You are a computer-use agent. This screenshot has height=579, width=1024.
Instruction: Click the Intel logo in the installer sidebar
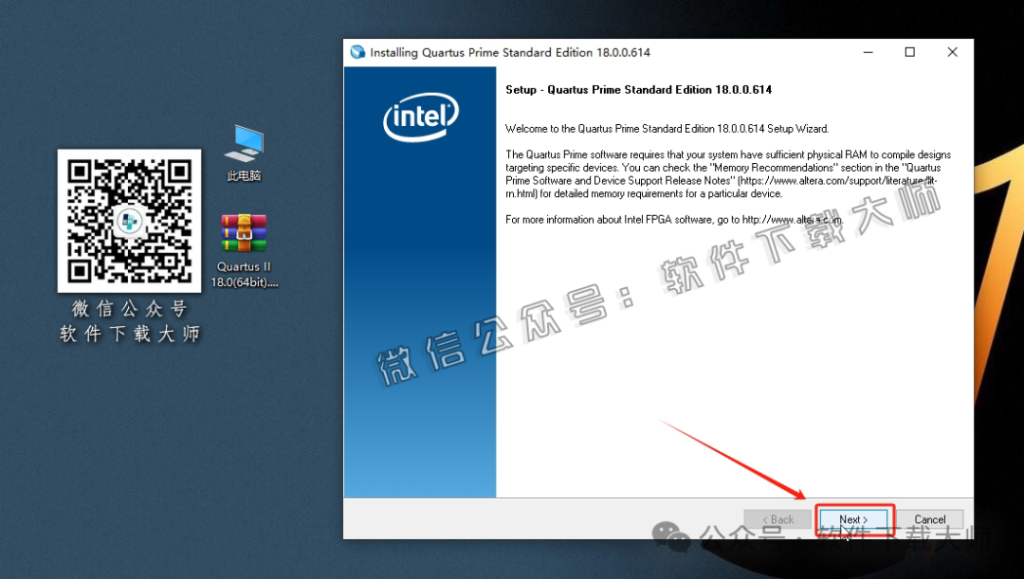tap(419, 116)
